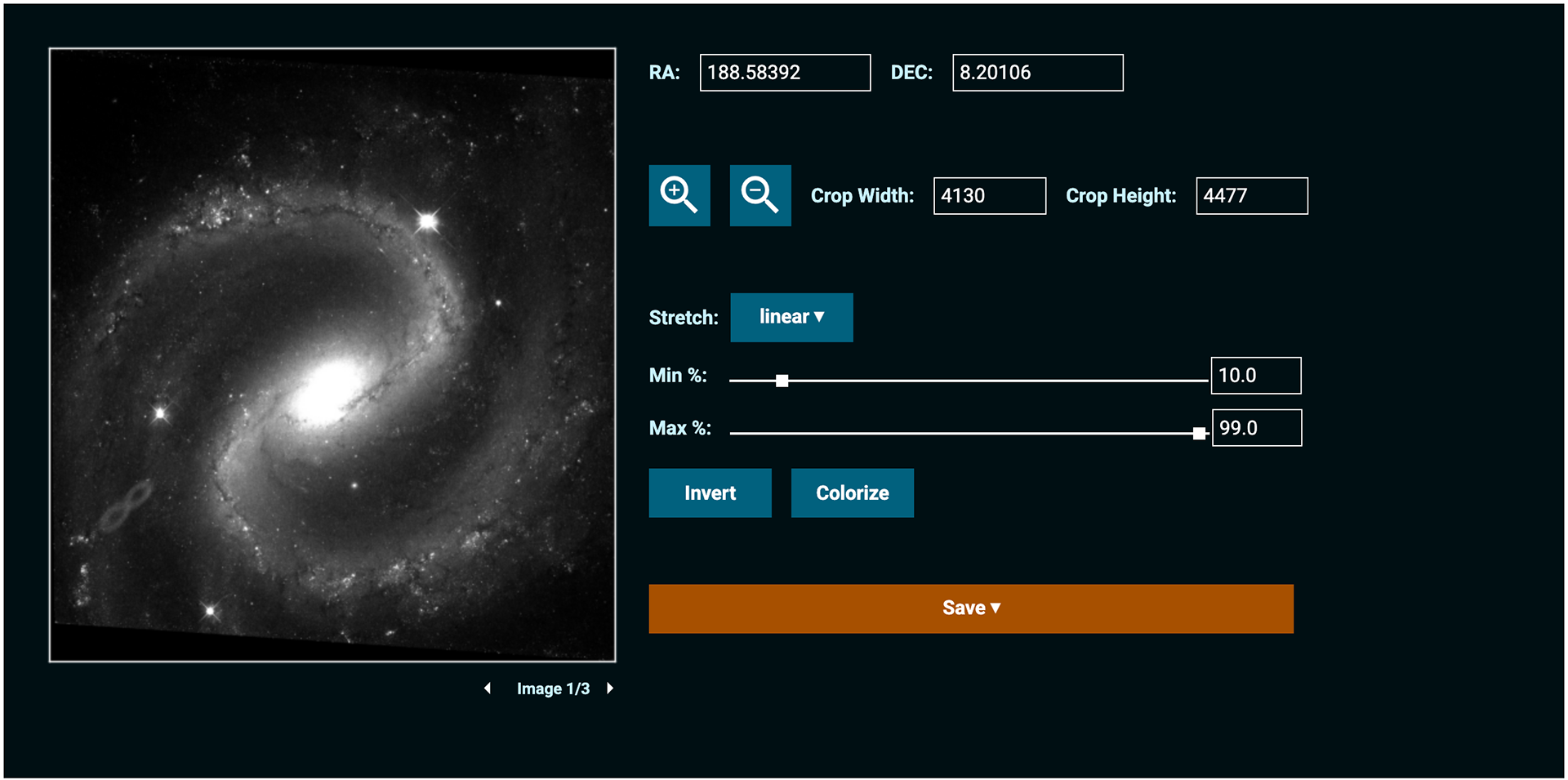The width and height of the screenshot is (1568, 780).
Task: Expand the Save dropdown menu
Action: click(x=970, y=608)
